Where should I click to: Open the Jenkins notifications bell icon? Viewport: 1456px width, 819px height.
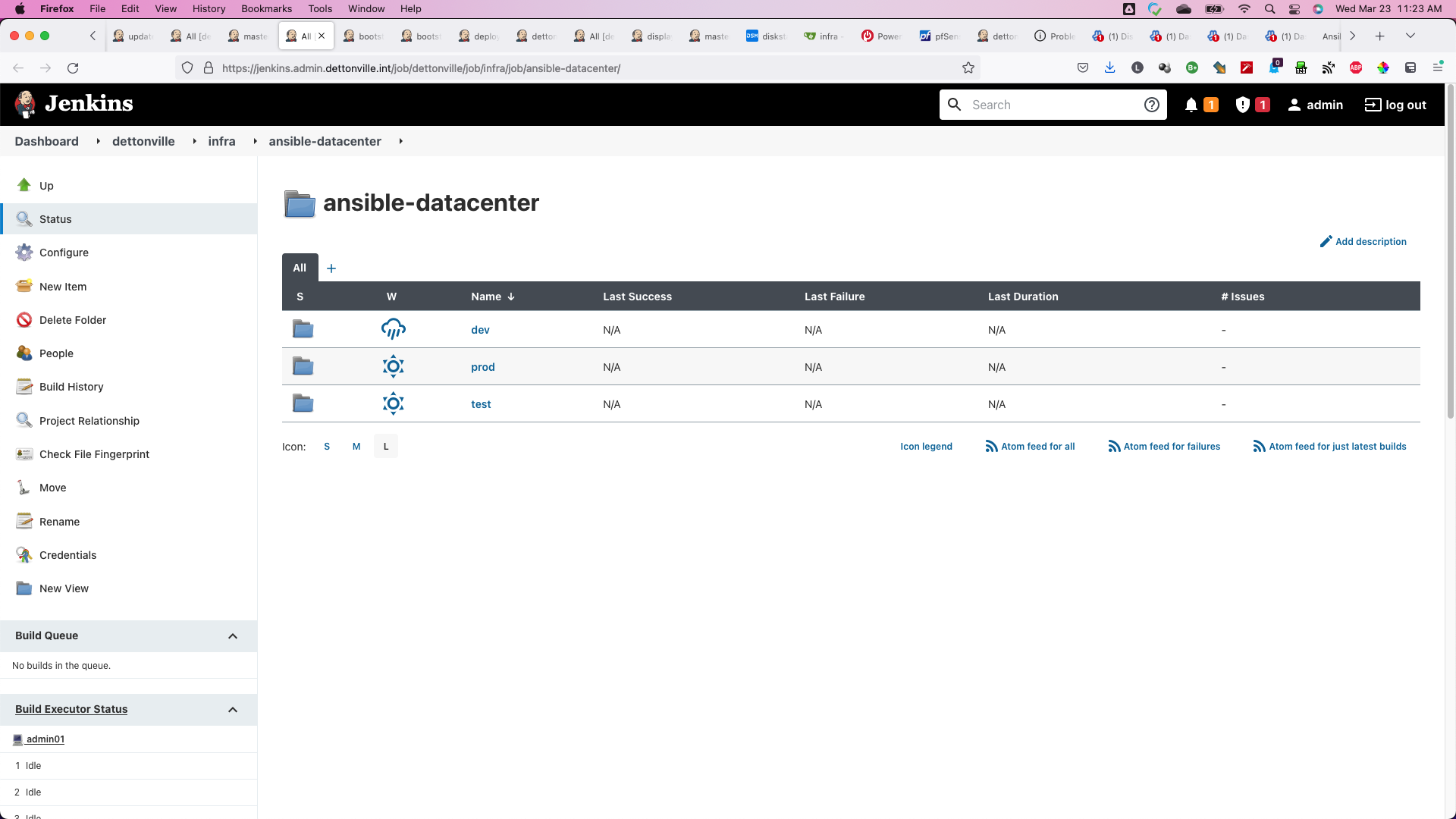coord(1191,105)
